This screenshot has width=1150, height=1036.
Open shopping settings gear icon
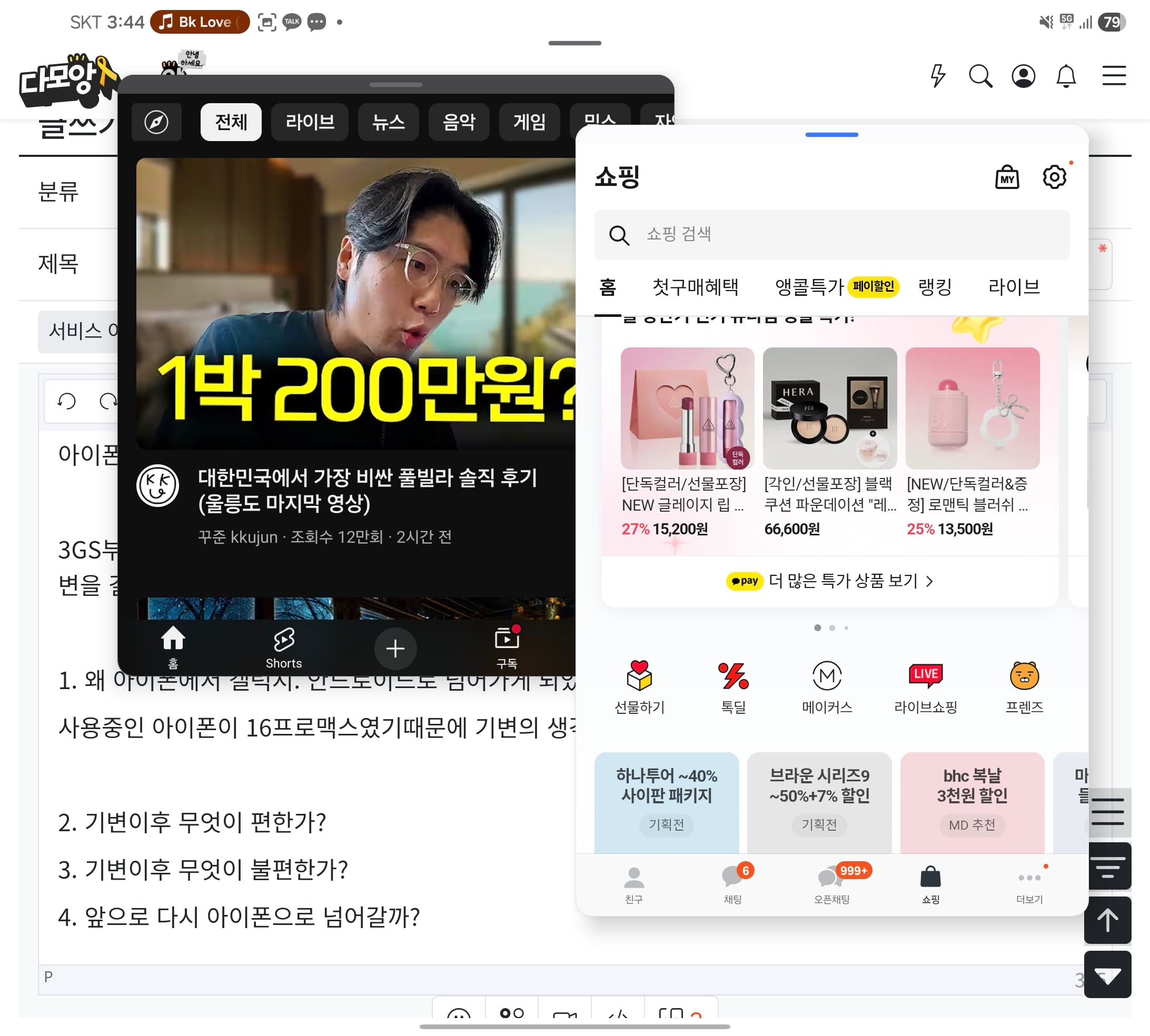coord(1054,177)
